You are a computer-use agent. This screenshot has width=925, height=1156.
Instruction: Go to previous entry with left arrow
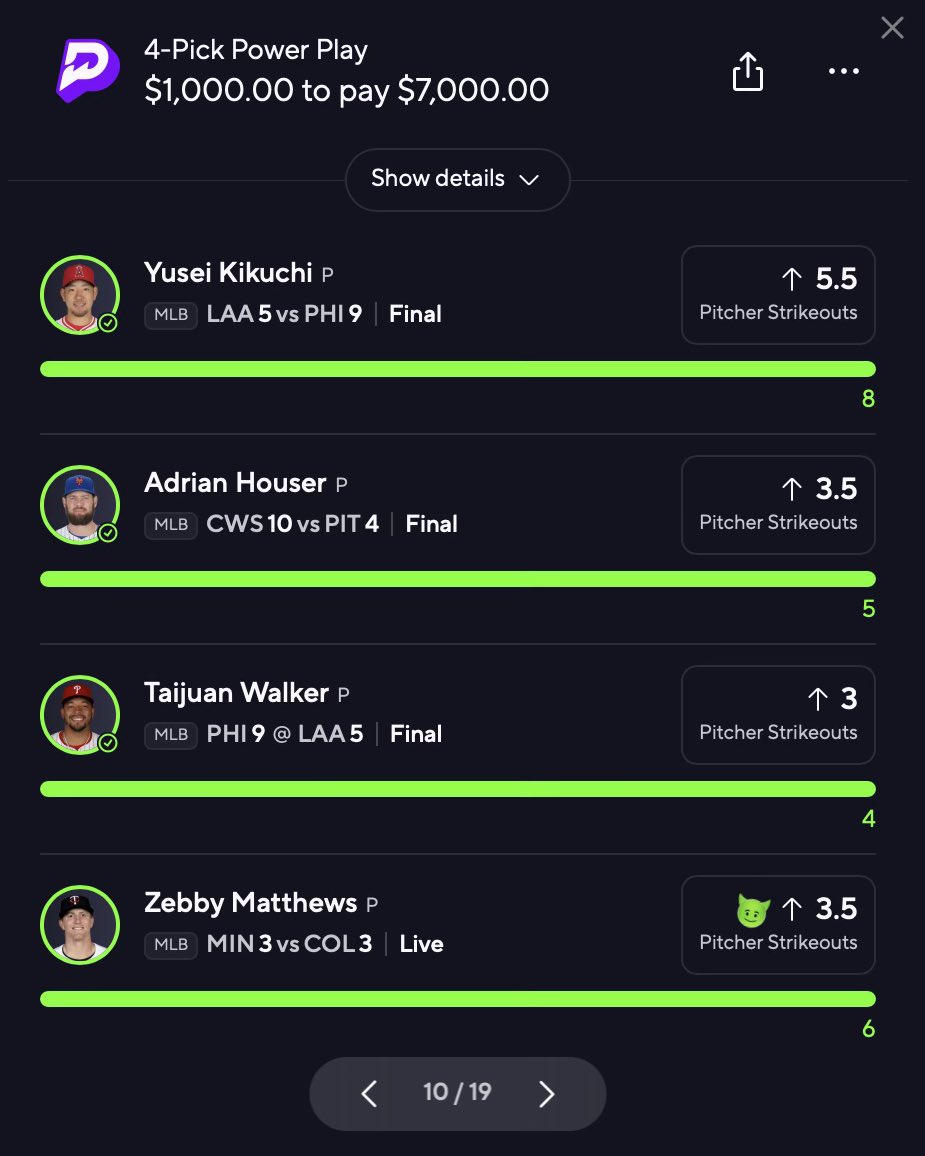tap(369, 1093)
